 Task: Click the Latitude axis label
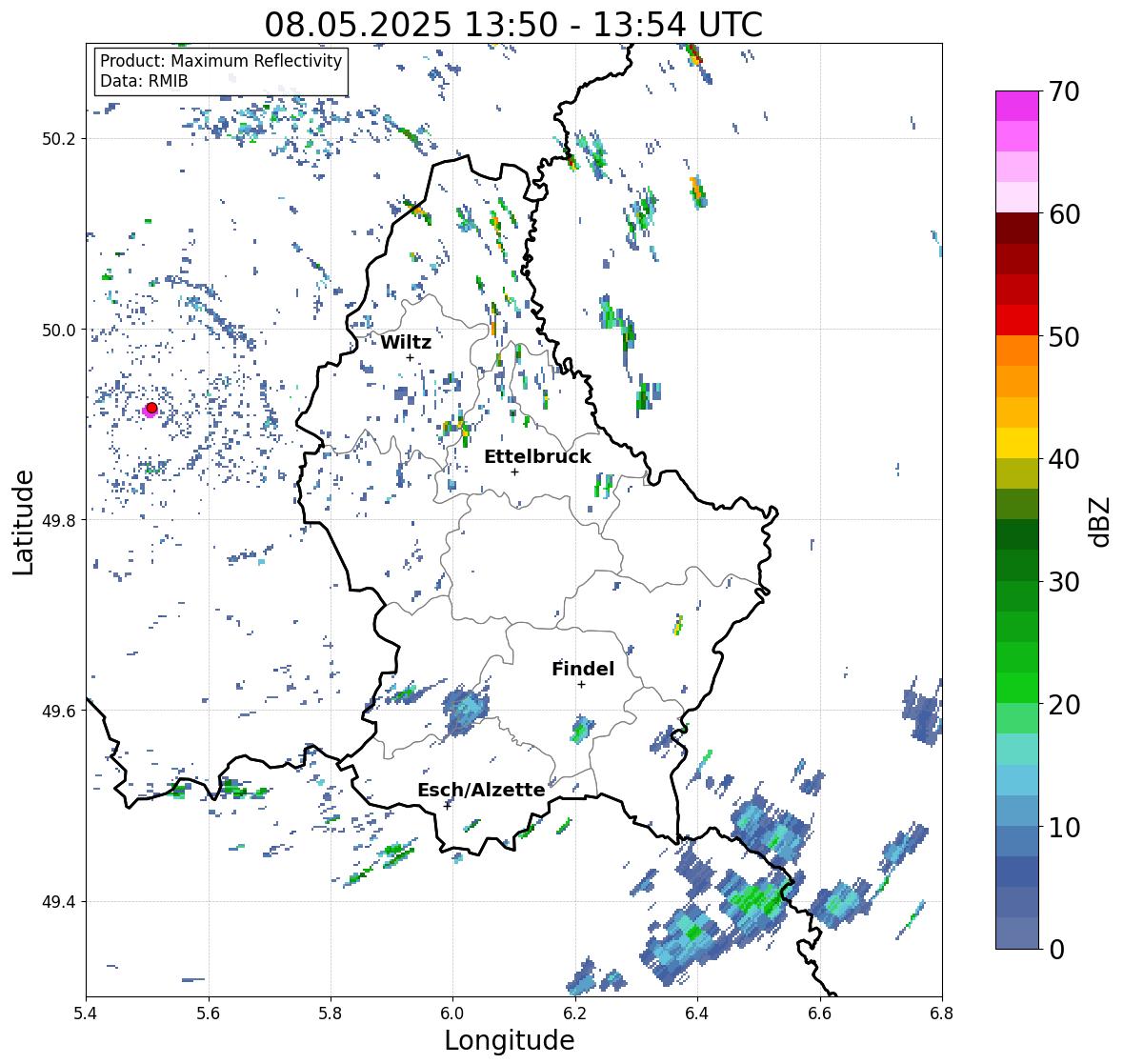pos(23,522)
